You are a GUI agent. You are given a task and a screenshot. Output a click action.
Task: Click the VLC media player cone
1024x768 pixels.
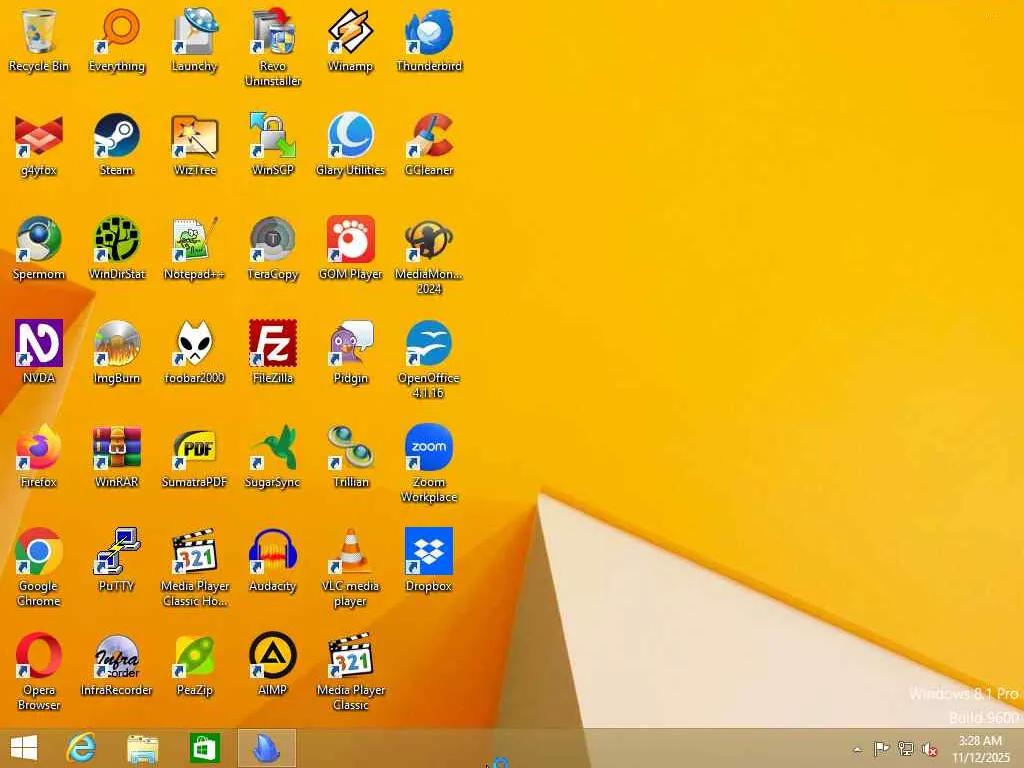351,568
